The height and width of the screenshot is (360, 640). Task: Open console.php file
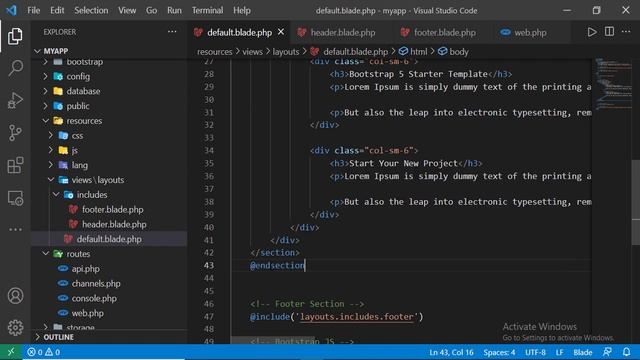pyautogui.click(x=94, y=298)
